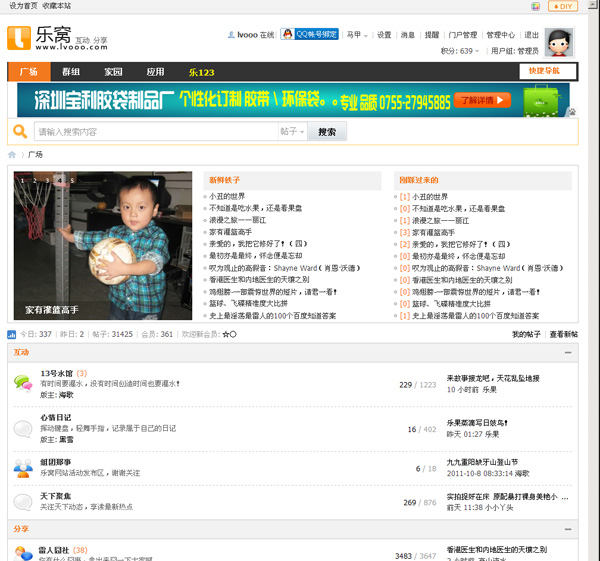Expand the 积分: 639 dropdown

pyautogui.click(x=460, y=51)
